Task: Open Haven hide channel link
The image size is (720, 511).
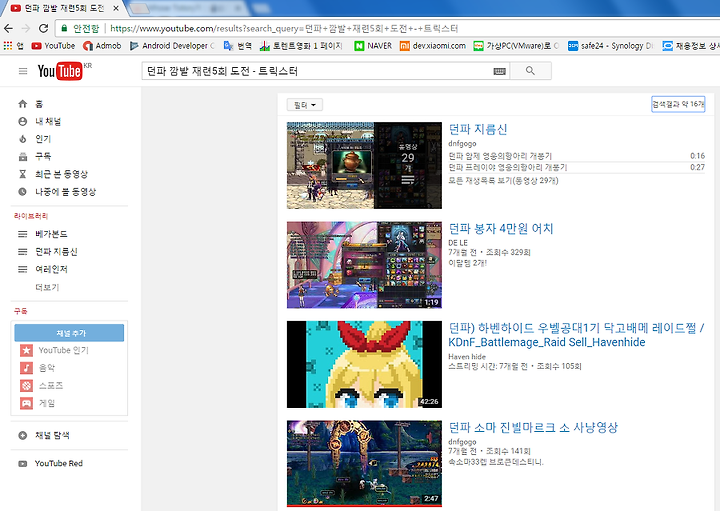Action: pyautogui.click(x=467, y=356)
